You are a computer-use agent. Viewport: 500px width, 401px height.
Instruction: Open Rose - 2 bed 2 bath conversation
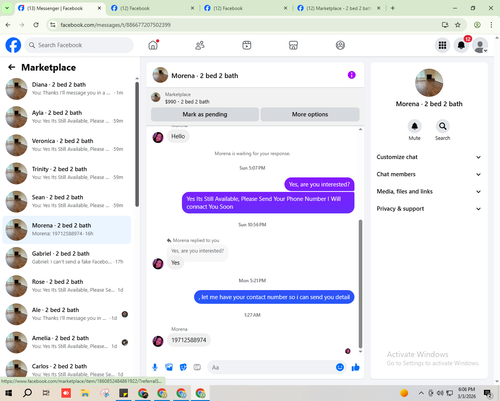coord(67,286)
